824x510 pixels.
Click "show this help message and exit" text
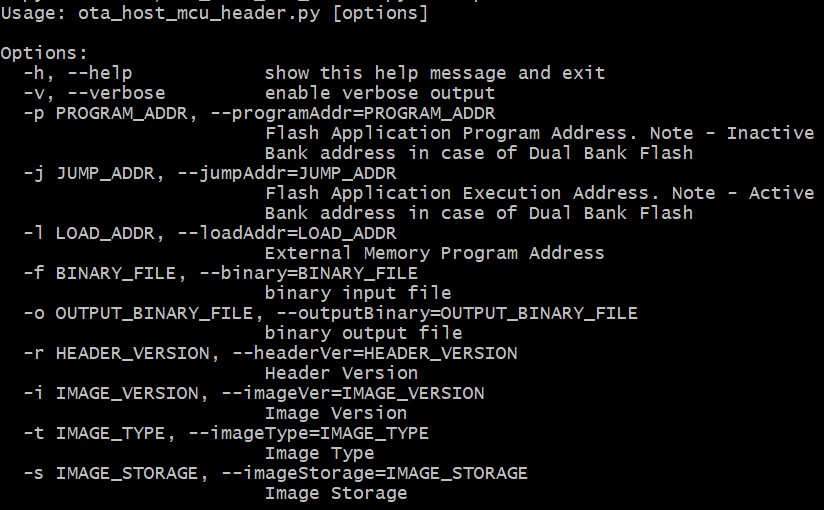click(435, 73)
